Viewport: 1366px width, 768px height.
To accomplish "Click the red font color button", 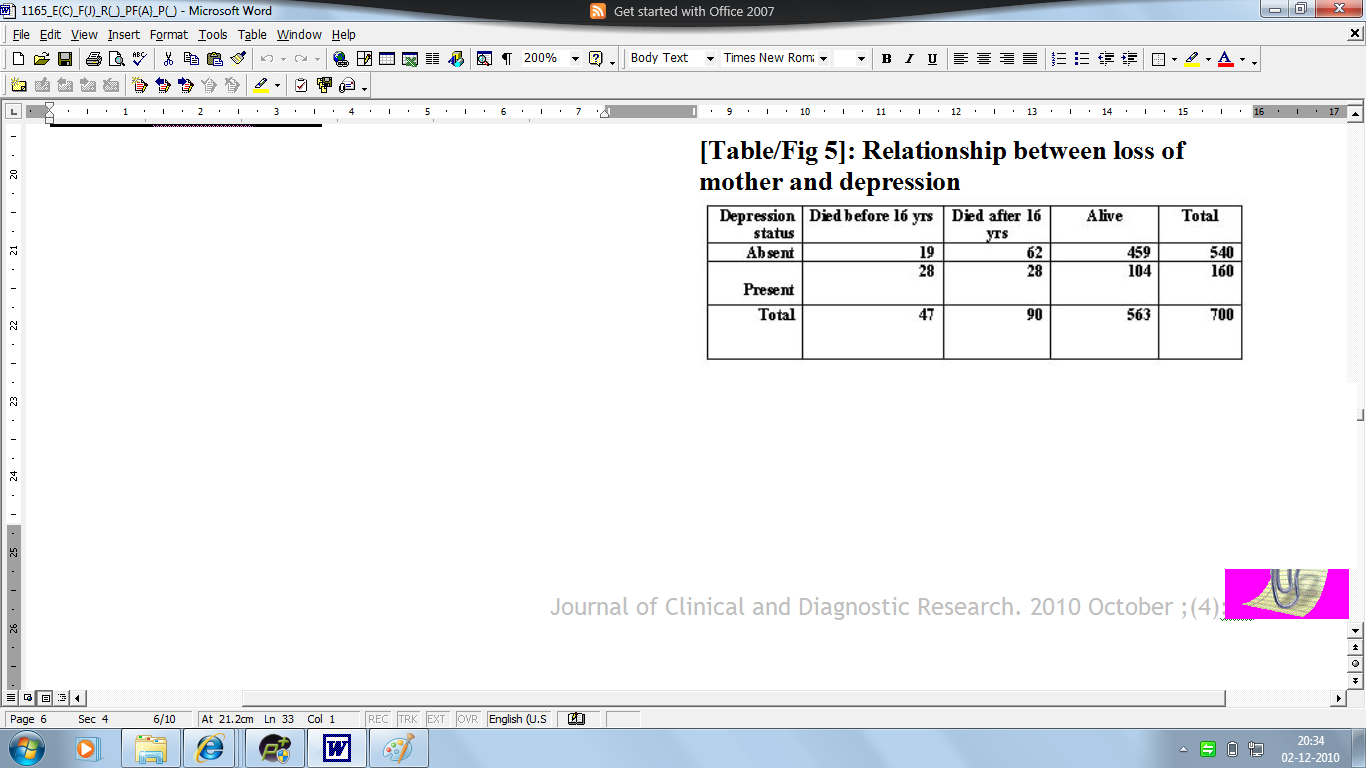I will click(x=1225, y=59).
